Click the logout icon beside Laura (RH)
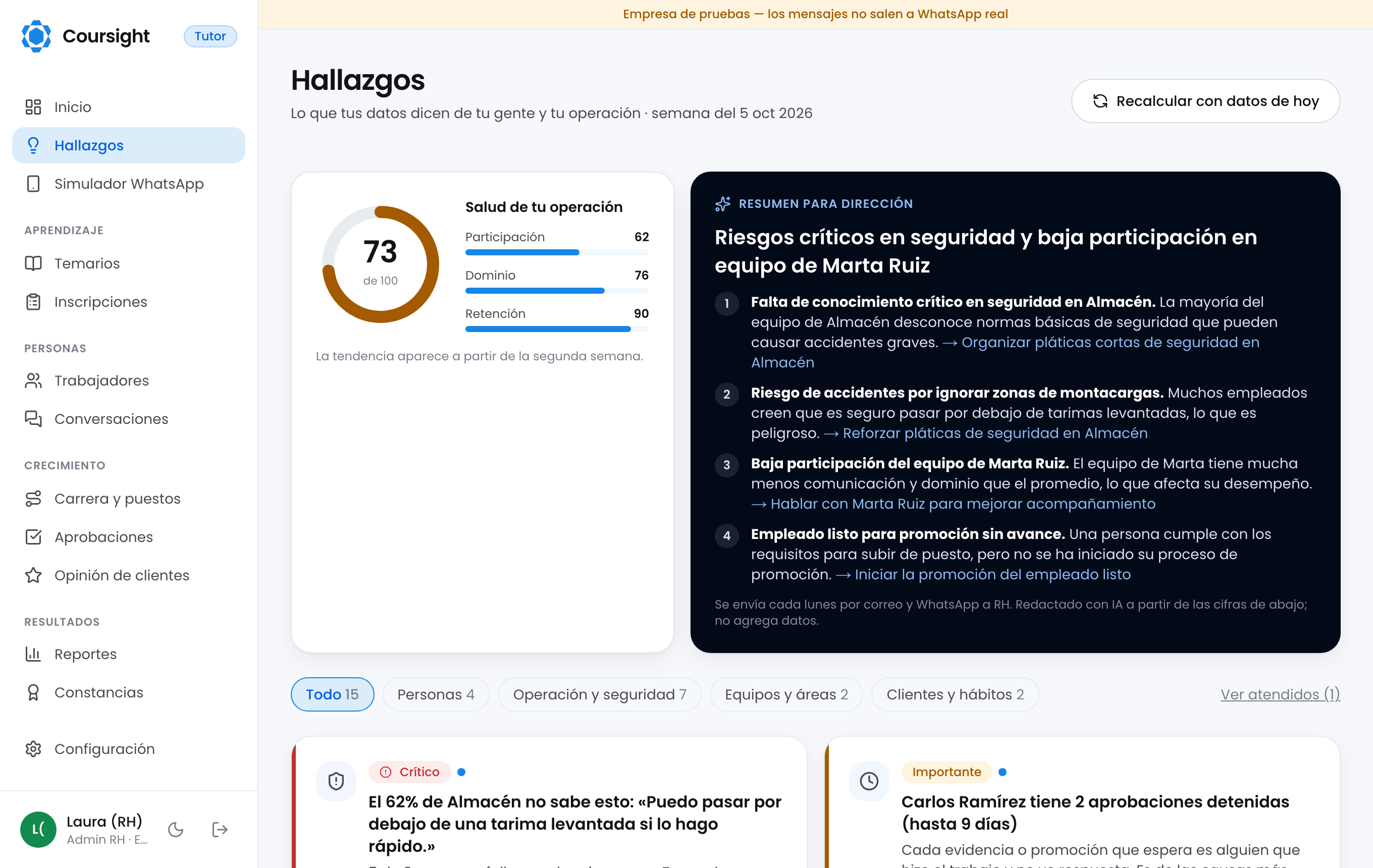Screen dimensions: 1373x868 point(220,829)
